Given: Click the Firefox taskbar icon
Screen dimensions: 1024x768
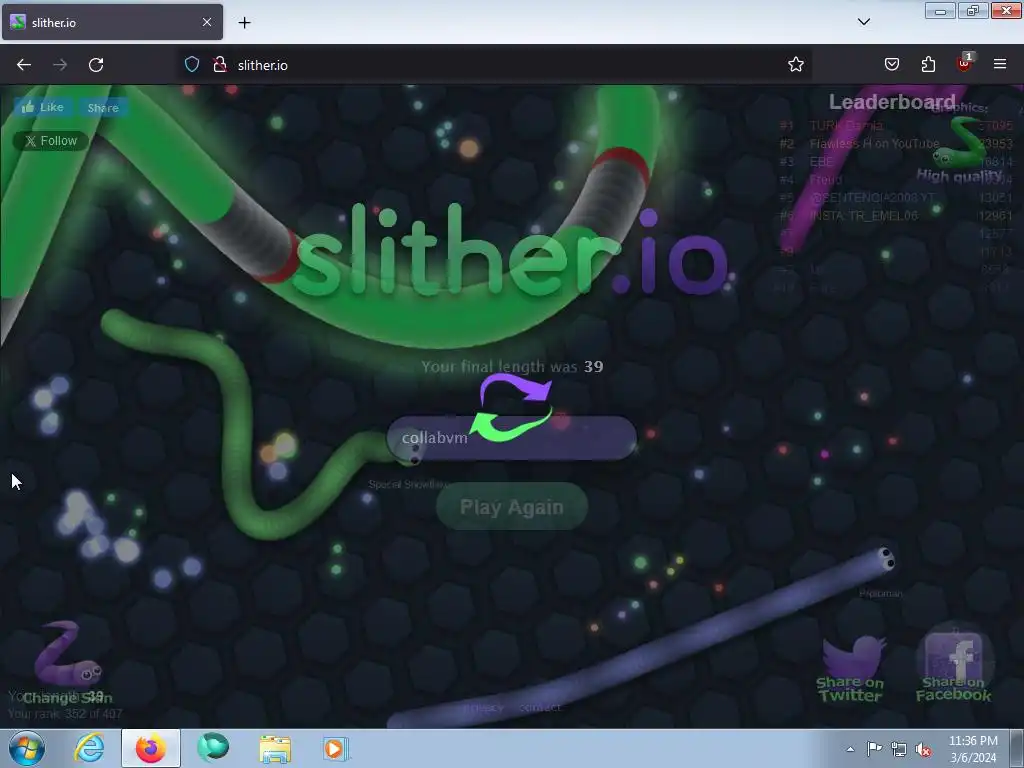Looking at the screenshot, I should pos(151,748).
